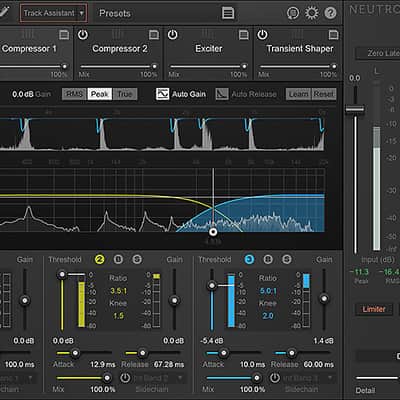
Task: Select RMS detection mode
Action: click(74, 94)
